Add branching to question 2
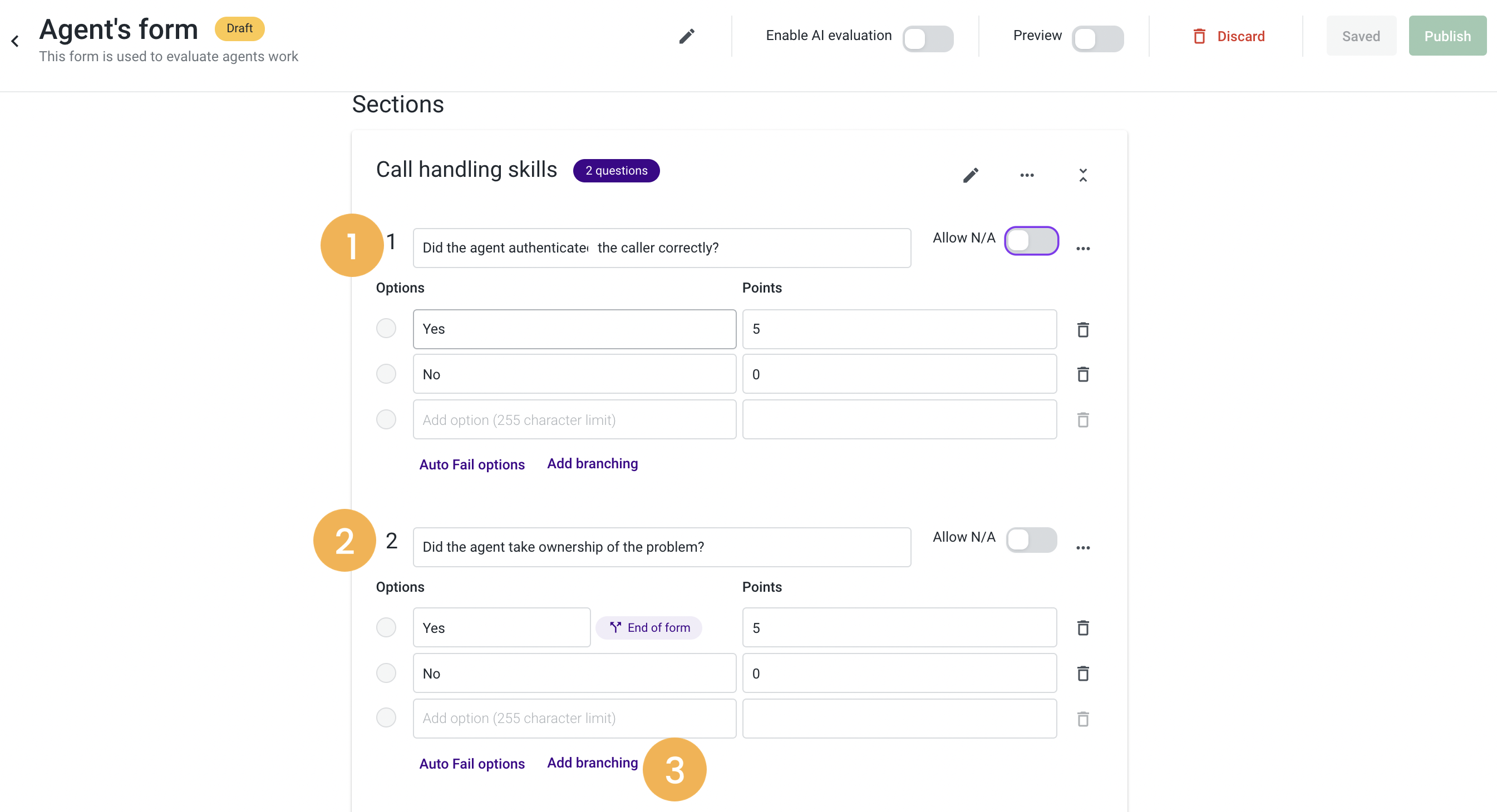The width and height of the screenshot is (1497, 812). [592, 763]
